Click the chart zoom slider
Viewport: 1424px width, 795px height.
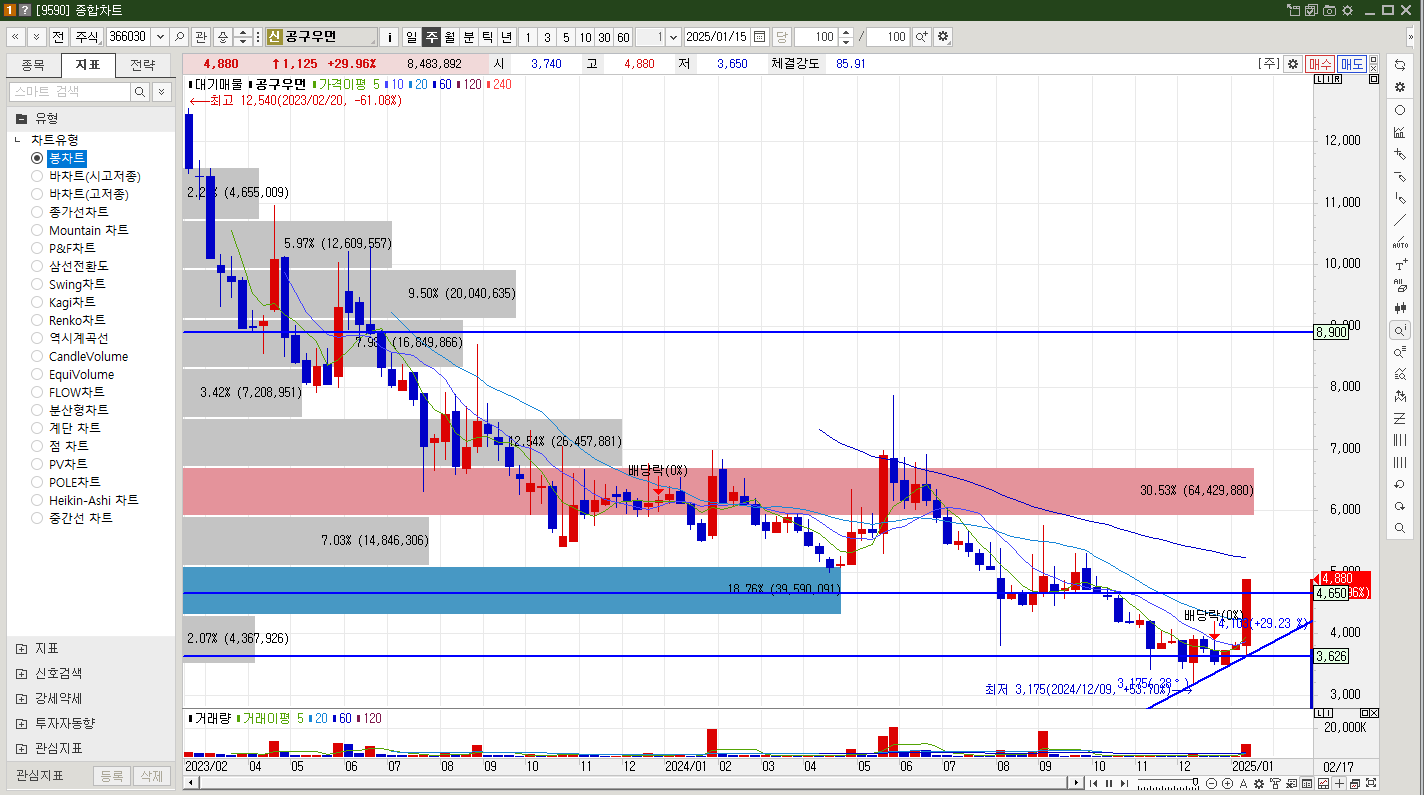(x=1166, y=784)
